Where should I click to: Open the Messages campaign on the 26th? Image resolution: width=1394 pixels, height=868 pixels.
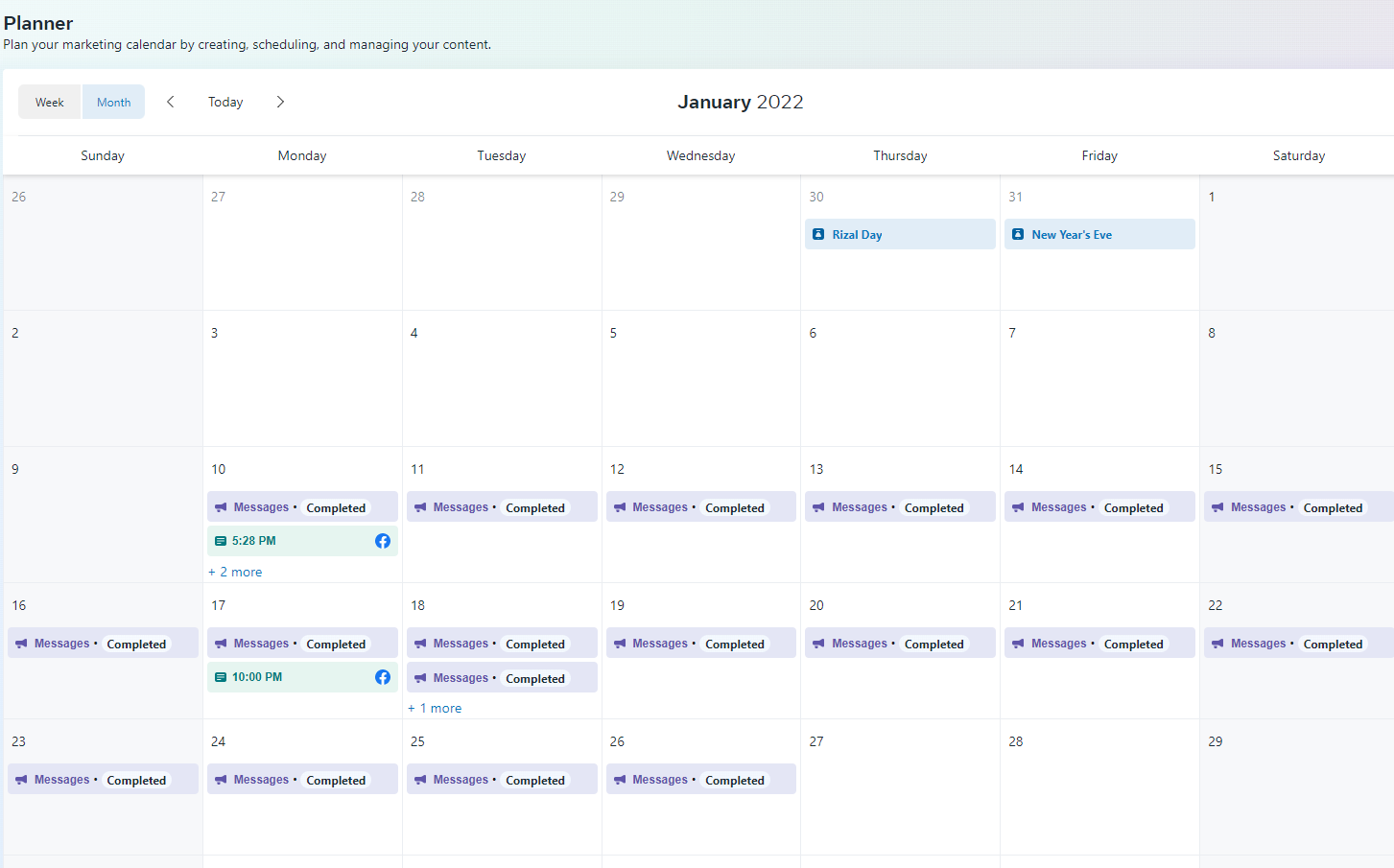[x=701, y=780]
